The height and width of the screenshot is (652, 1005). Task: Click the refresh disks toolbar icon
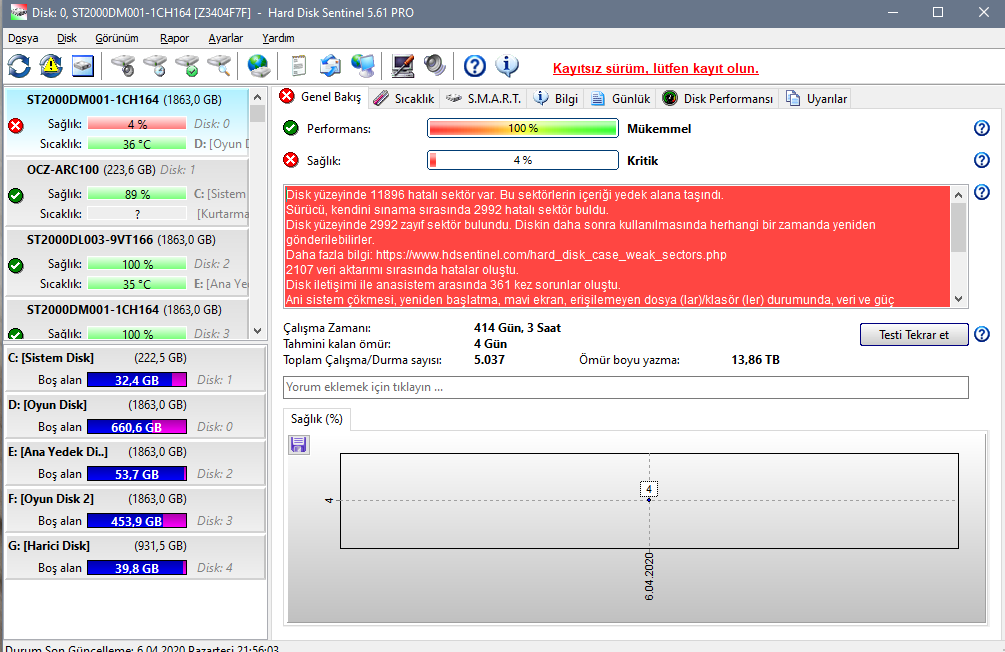tap(19, 66)
